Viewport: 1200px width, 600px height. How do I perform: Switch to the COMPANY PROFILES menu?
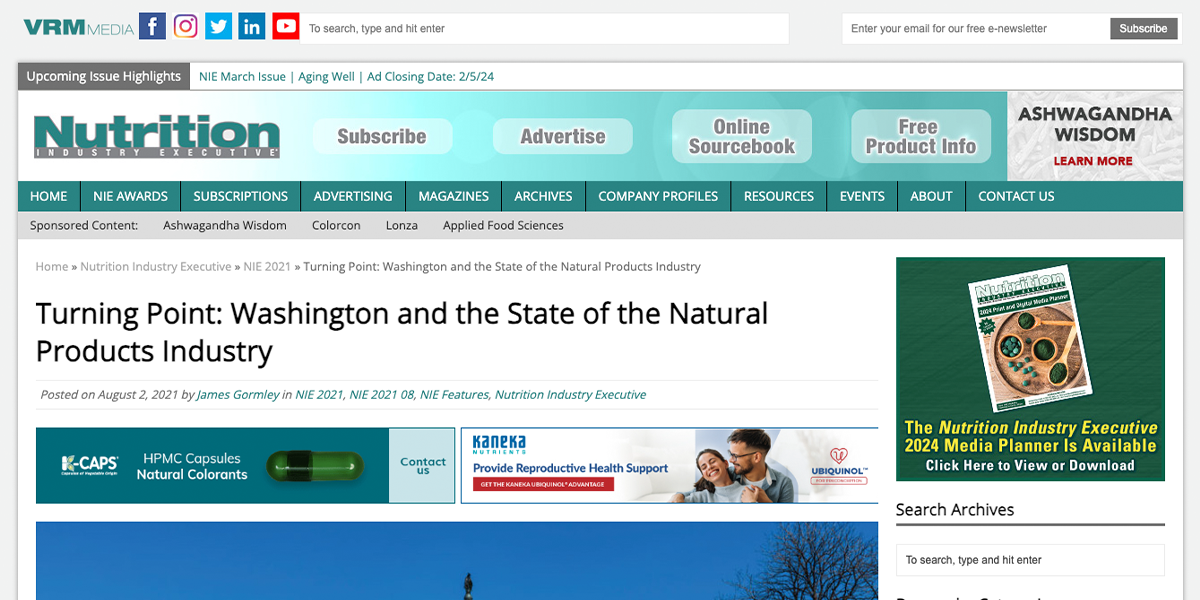(x=657, y=196)
